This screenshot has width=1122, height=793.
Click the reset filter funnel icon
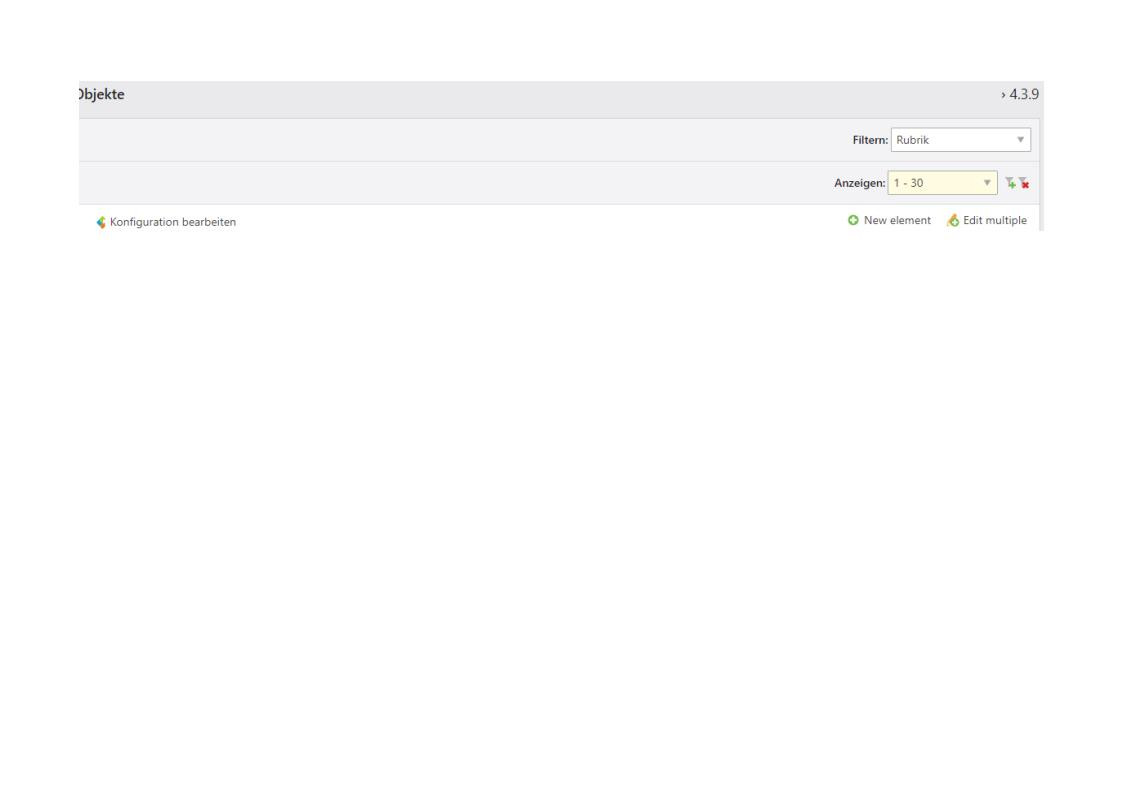pos(1024,184)
